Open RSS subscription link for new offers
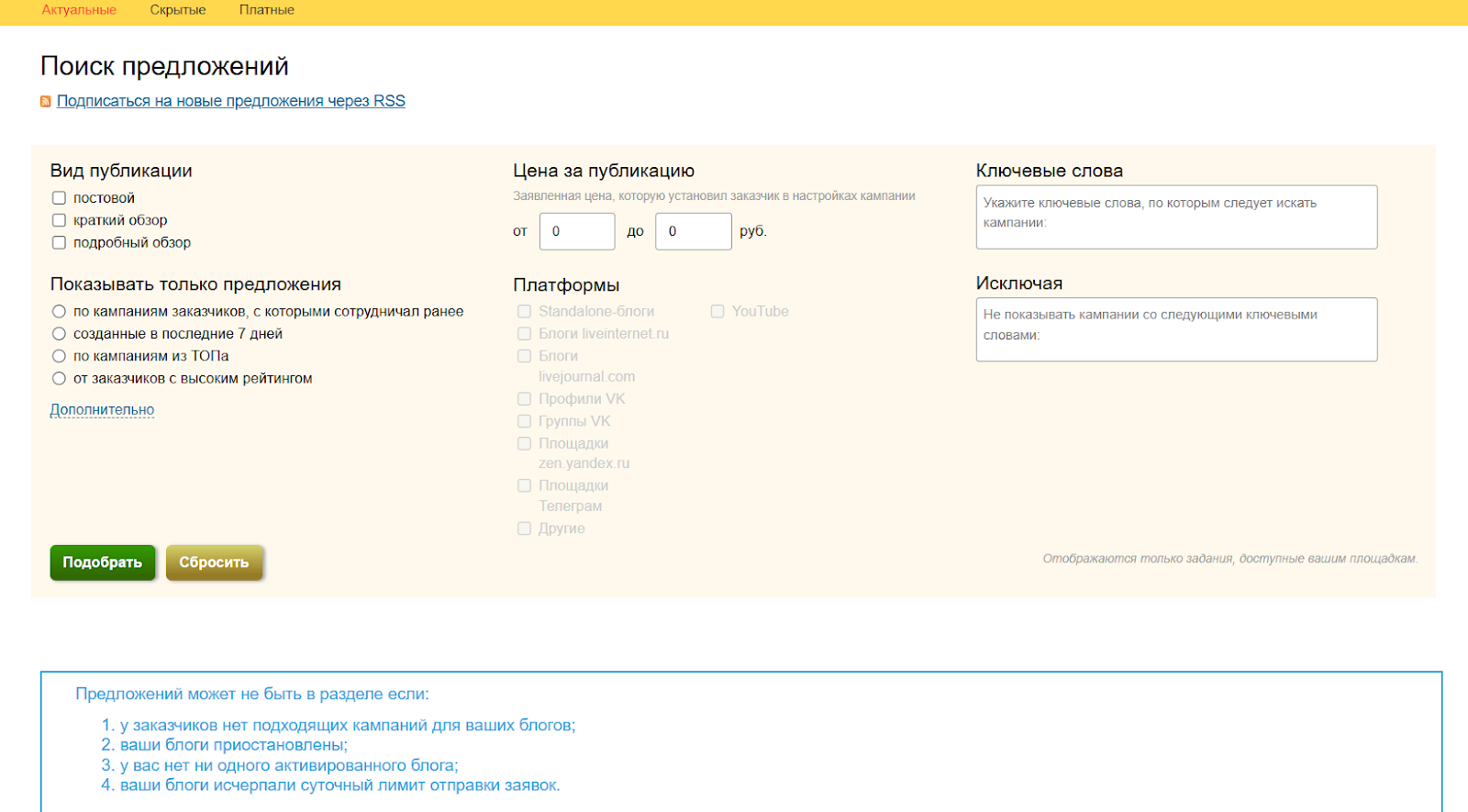1468x812 pixels. point(230,101)
